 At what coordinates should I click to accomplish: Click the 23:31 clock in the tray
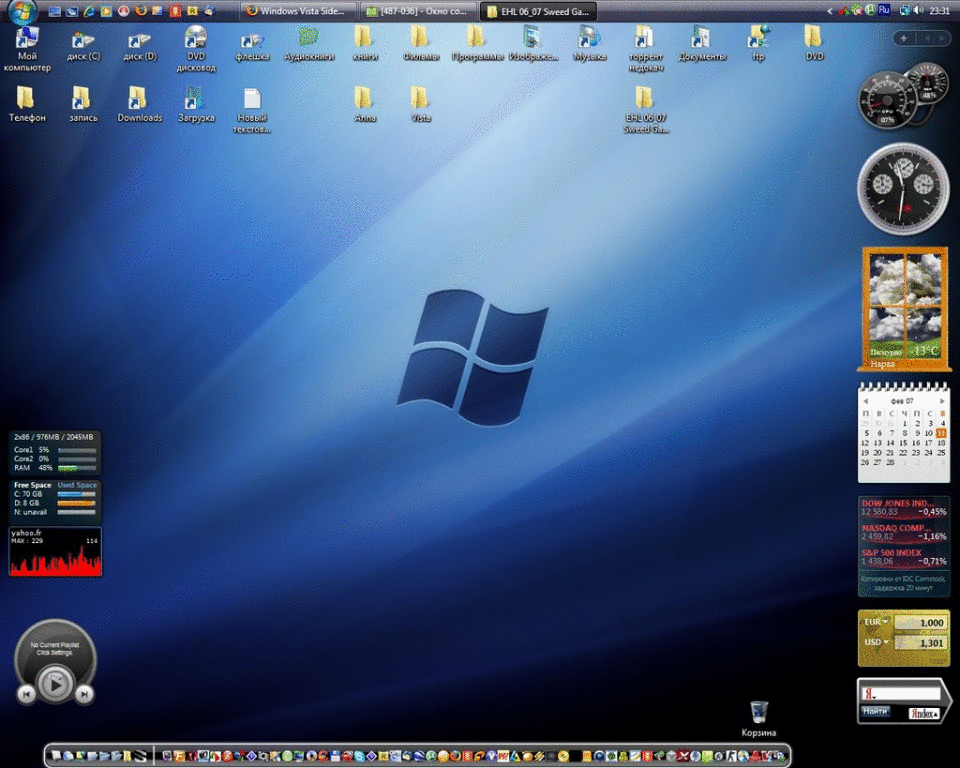click(x=939, y=11)
